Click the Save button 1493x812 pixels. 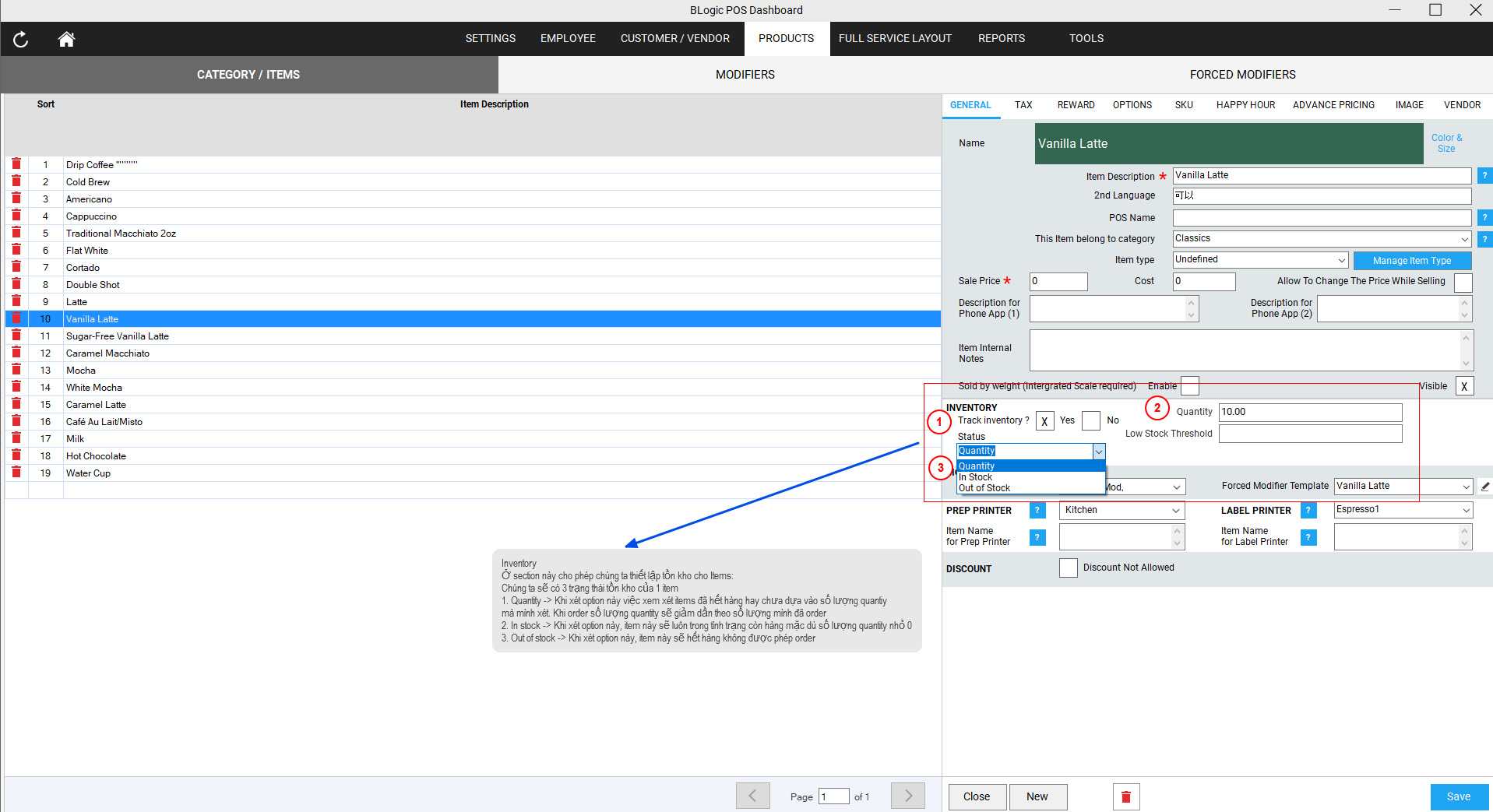(x=1458, y=796)
